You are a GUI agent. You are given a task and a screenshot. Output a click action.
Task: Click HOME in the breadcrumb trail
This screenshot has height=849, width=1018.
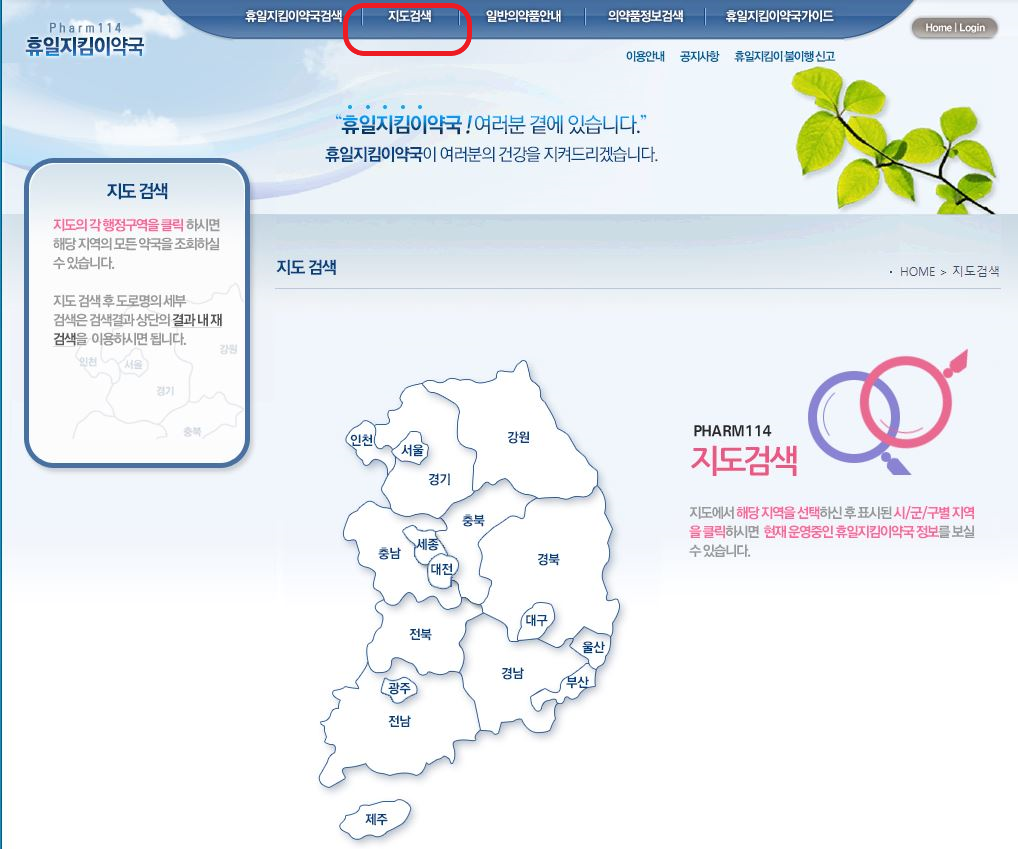pos(918,271)
